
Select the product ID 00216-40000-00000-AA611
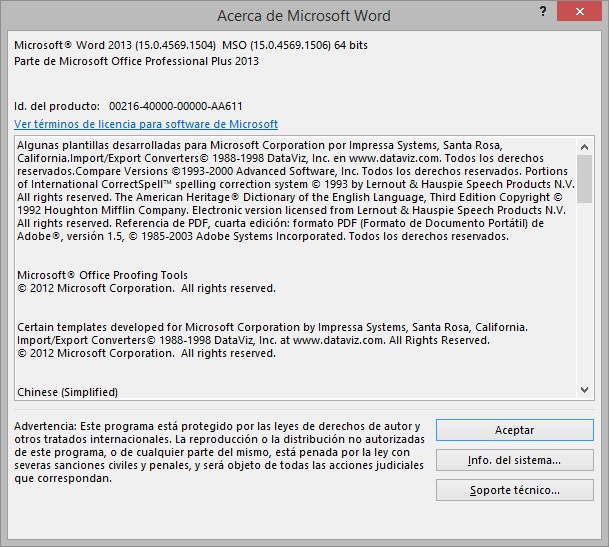[176, 106]
